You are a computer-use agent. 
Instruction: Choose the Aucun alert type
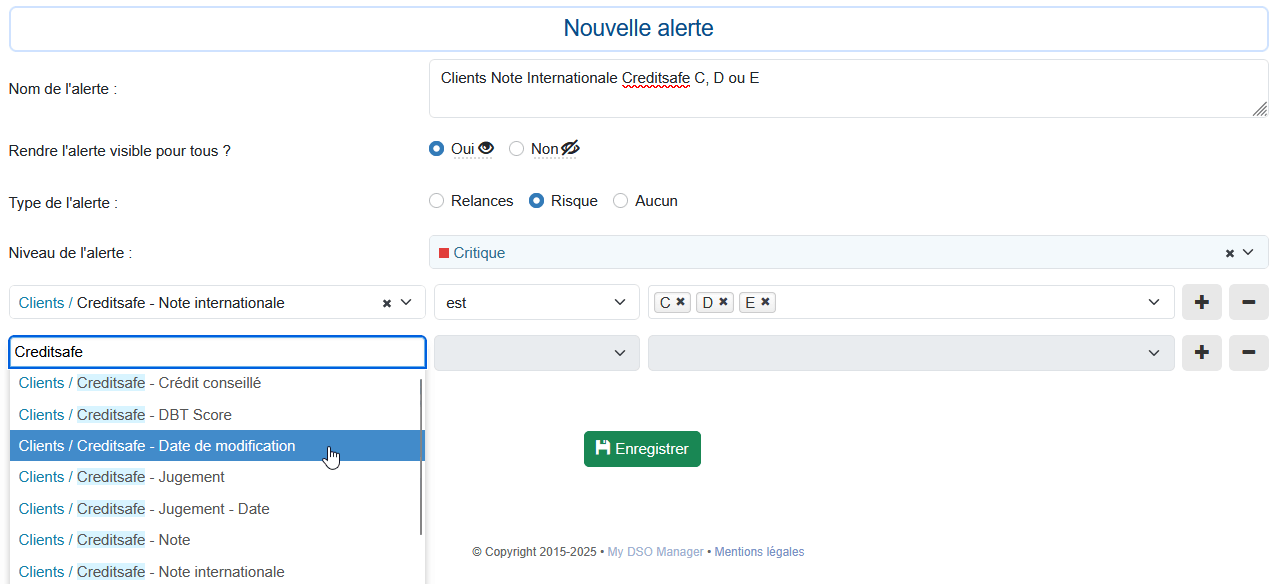[619, 200]
